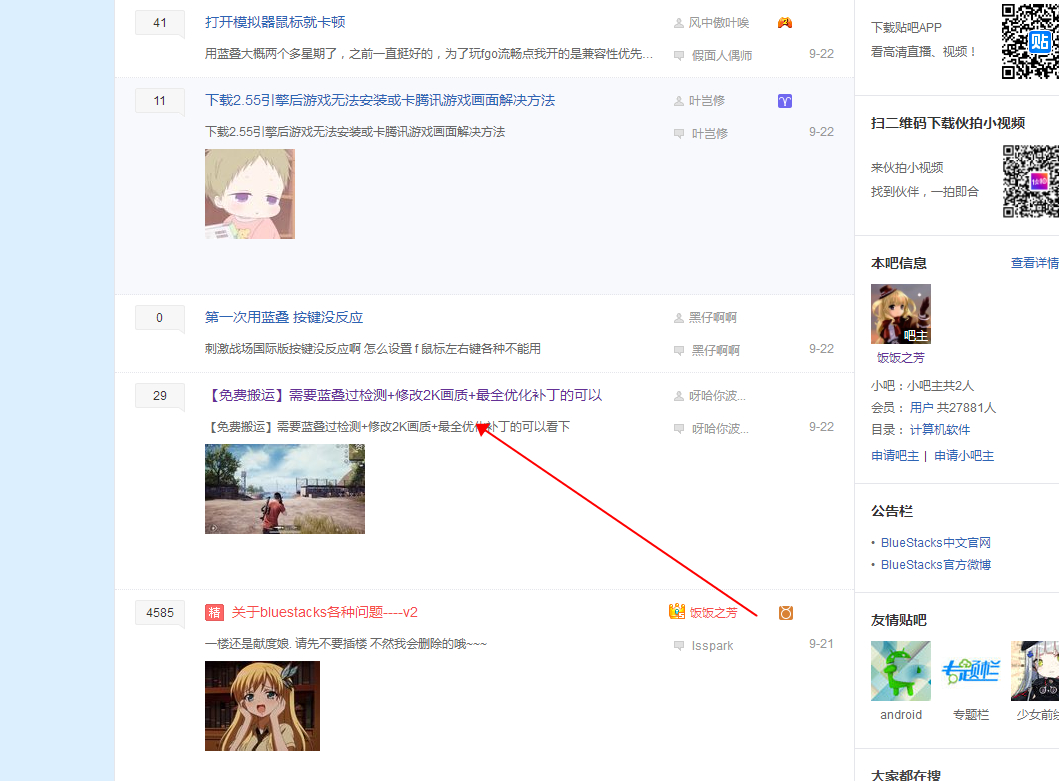Open 用户 members link
This screenshot has height=781, width=1059.
pyautogui.click(x=921, y=408)
